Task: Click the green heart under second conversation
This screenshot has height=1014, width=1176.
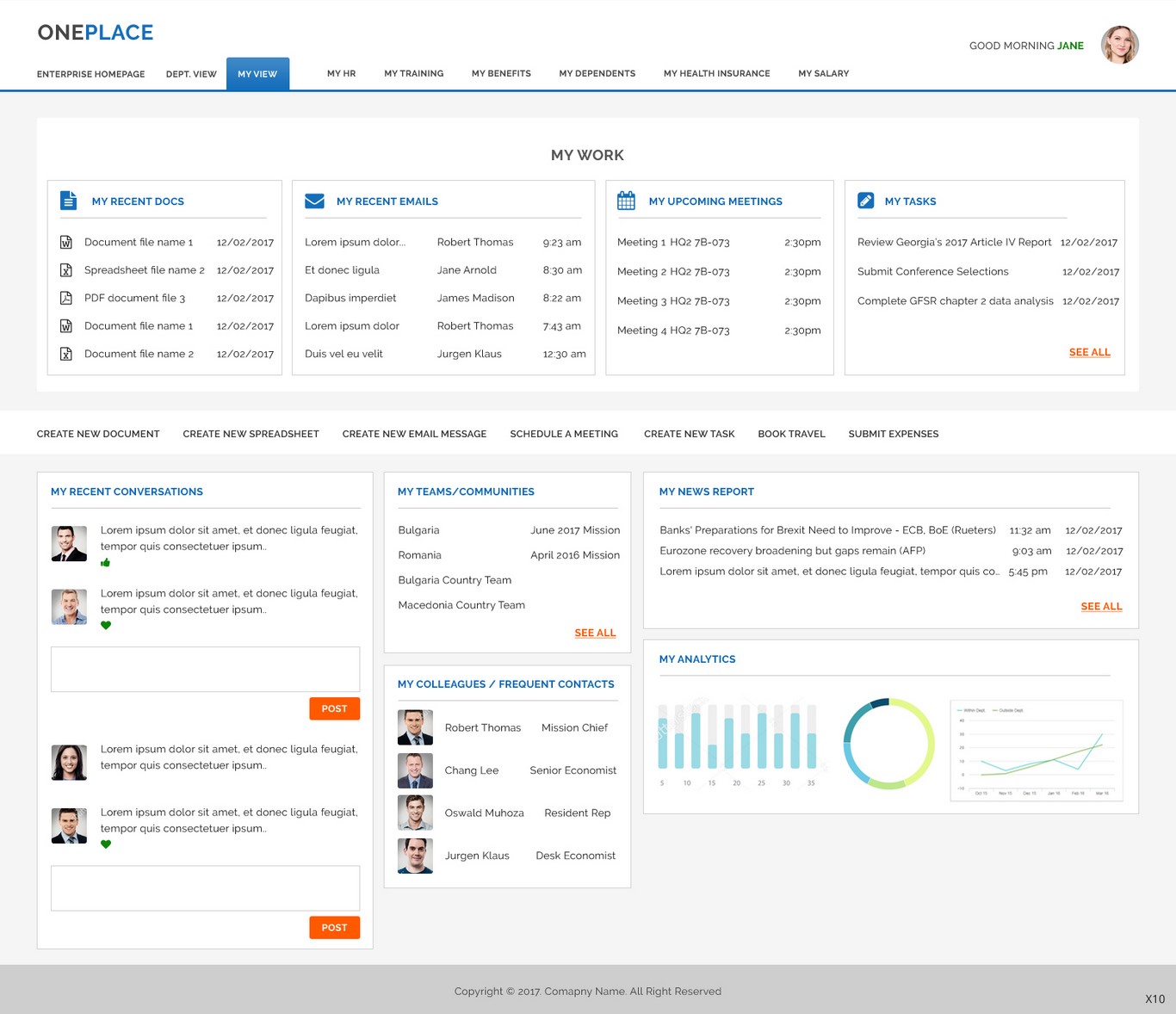Action: [106, 626]
